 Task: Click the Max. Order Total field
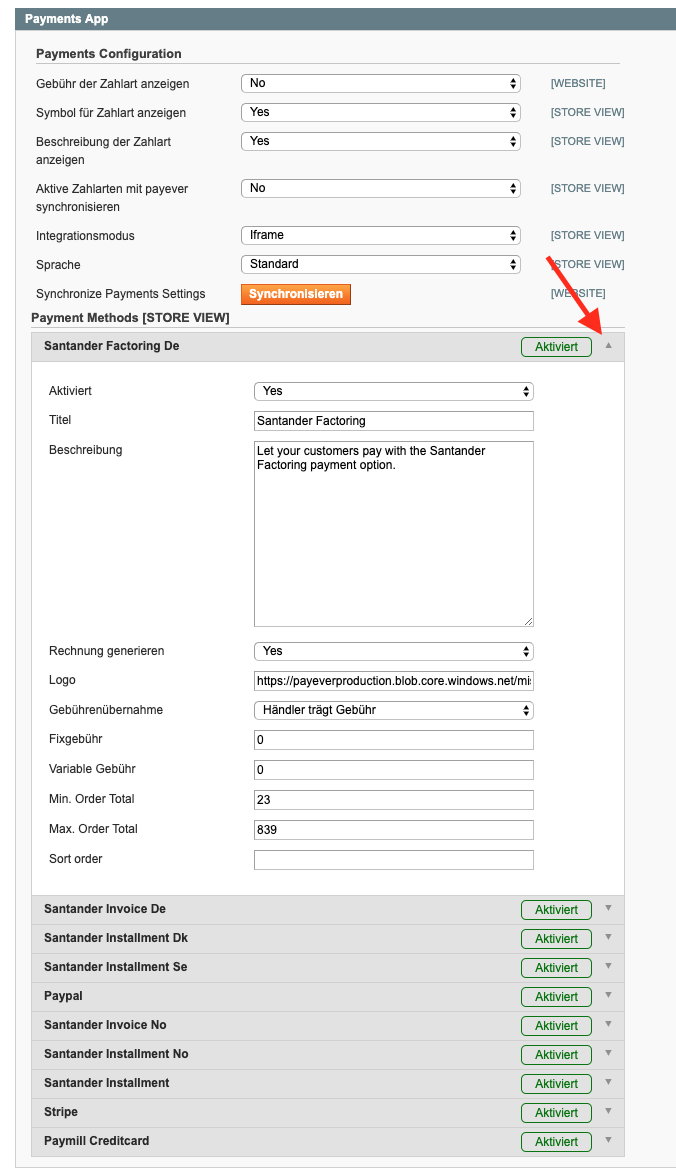pos(394,830)
